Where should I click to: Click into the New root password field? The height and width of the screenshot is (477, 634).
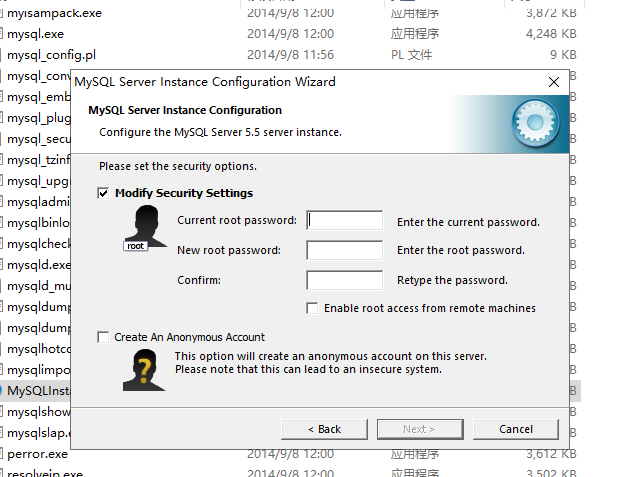coord(344,250)
